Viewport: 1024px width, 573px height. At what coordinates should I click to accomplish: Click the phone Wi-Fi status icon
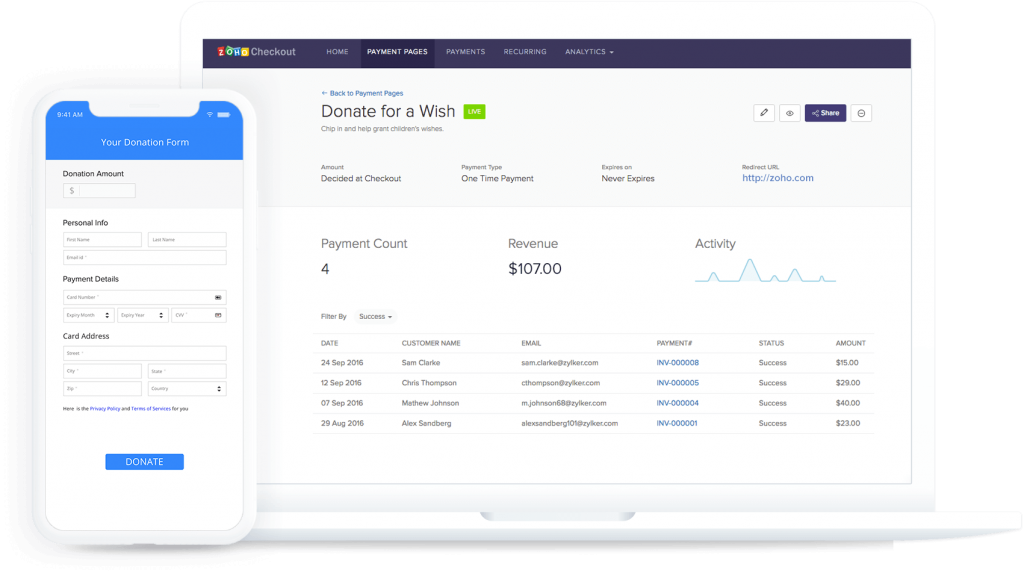point(210,114)
